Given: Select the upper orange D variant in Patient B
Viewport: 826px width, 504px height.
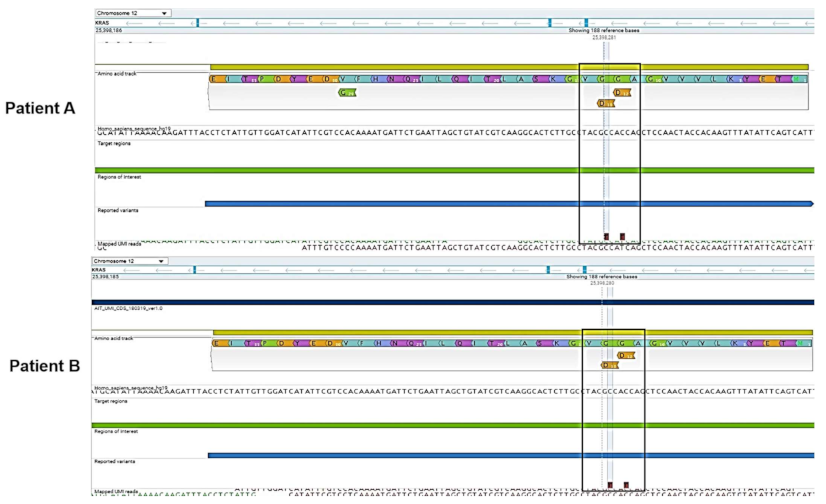Looking at the screenshot, I should (626, 355).
